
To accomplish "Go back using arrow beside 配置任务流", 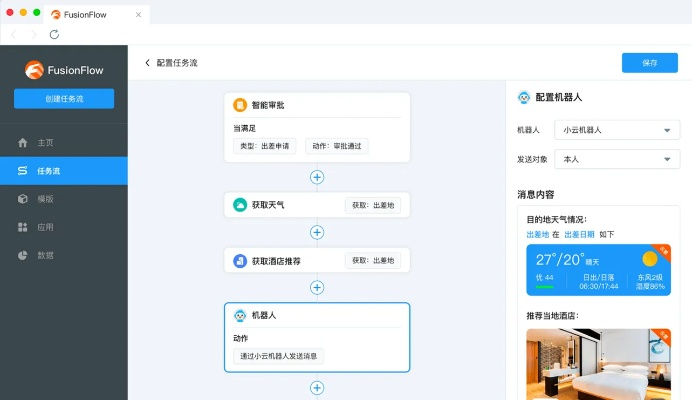I will tap(148, 63).
